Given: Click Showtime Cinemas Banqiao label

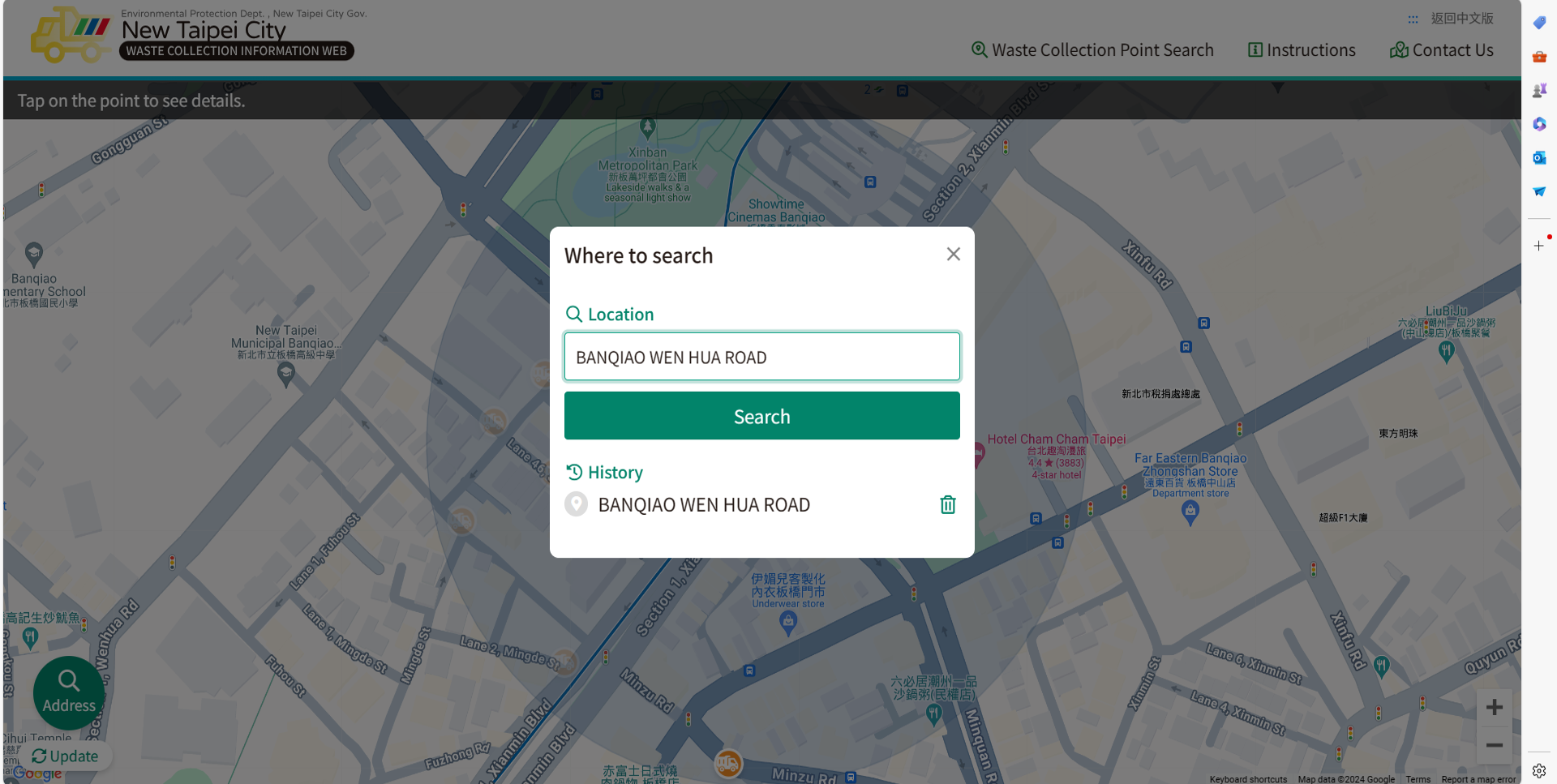Looking at the screenshot, I should [x=776, y=211].
